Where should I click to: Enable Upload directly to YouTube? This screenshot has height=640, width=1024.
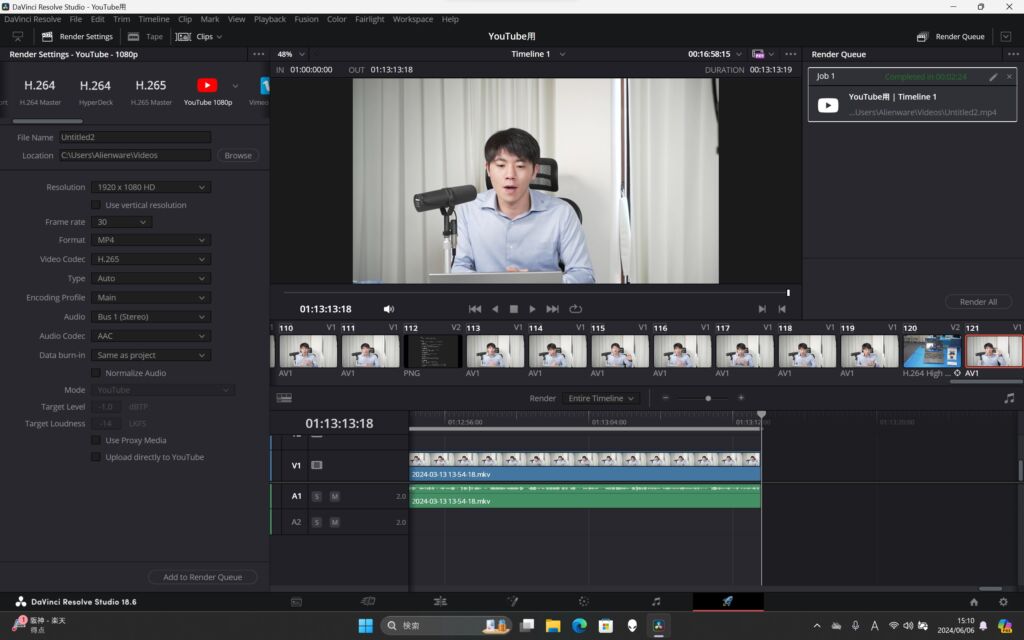(96, 457)
